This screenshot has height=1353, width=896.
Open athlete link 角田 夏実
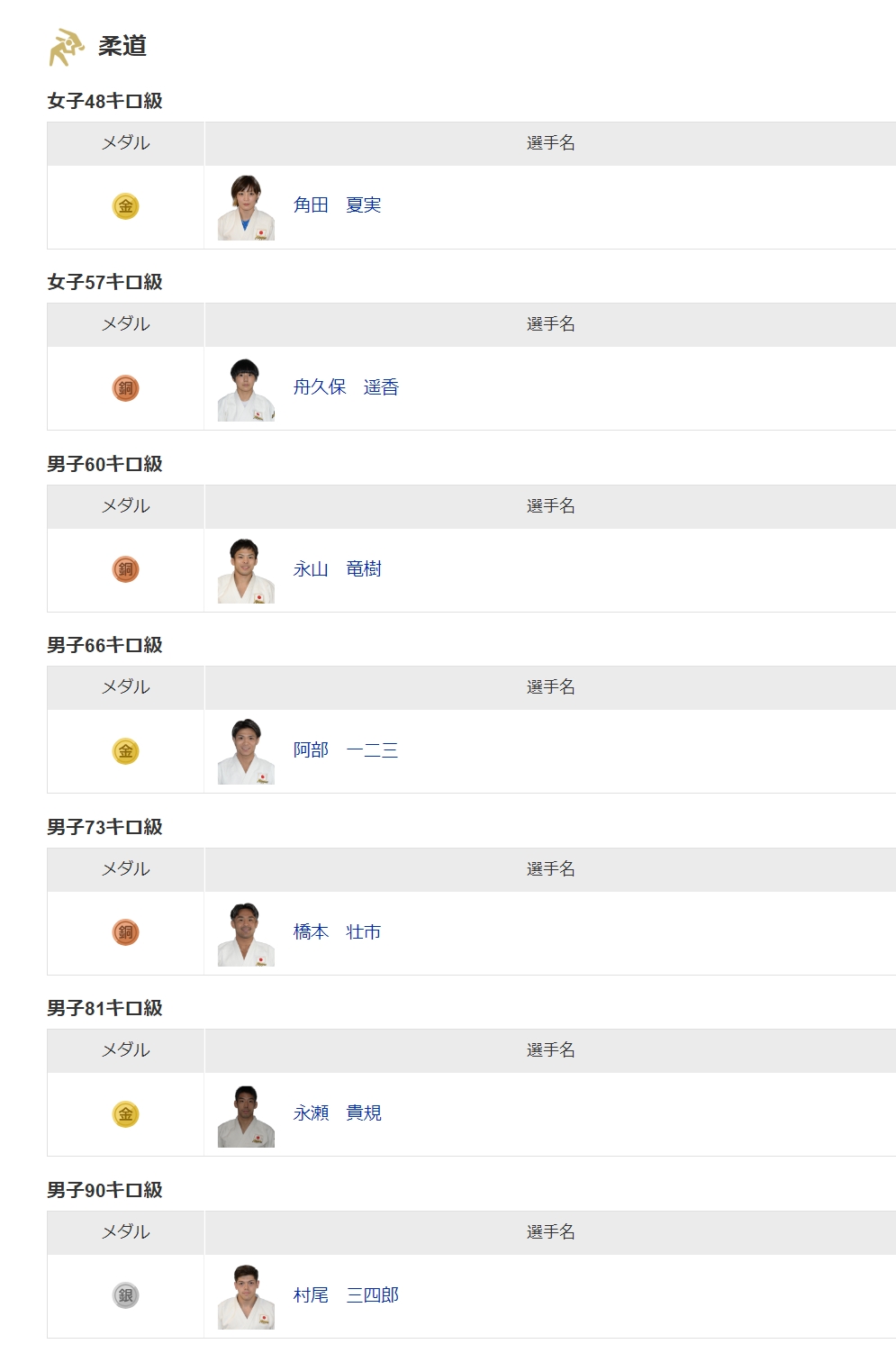tap(337, 205)
